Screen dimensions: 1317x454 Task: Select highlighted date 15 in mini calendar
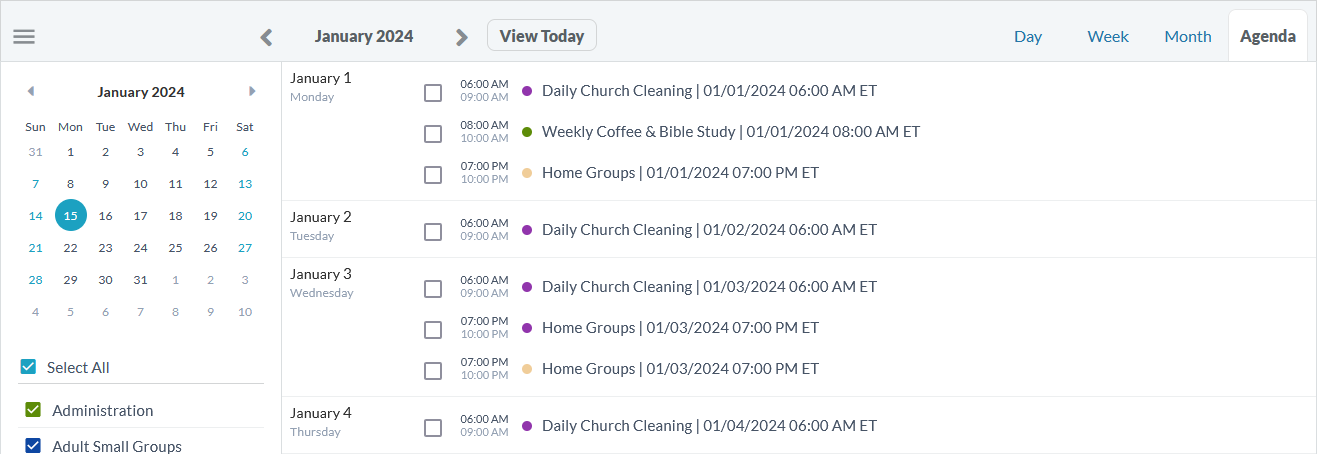coord(71,215)
